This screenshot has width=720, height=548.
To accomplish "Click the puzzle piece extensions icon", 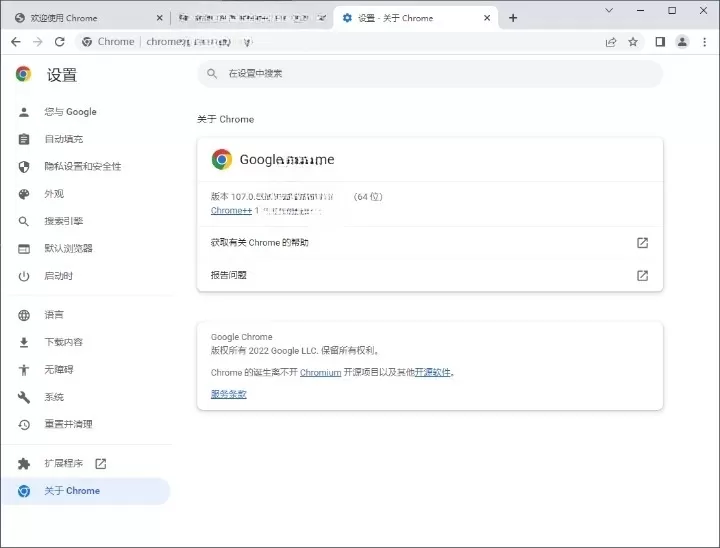I will coord(24,464).
